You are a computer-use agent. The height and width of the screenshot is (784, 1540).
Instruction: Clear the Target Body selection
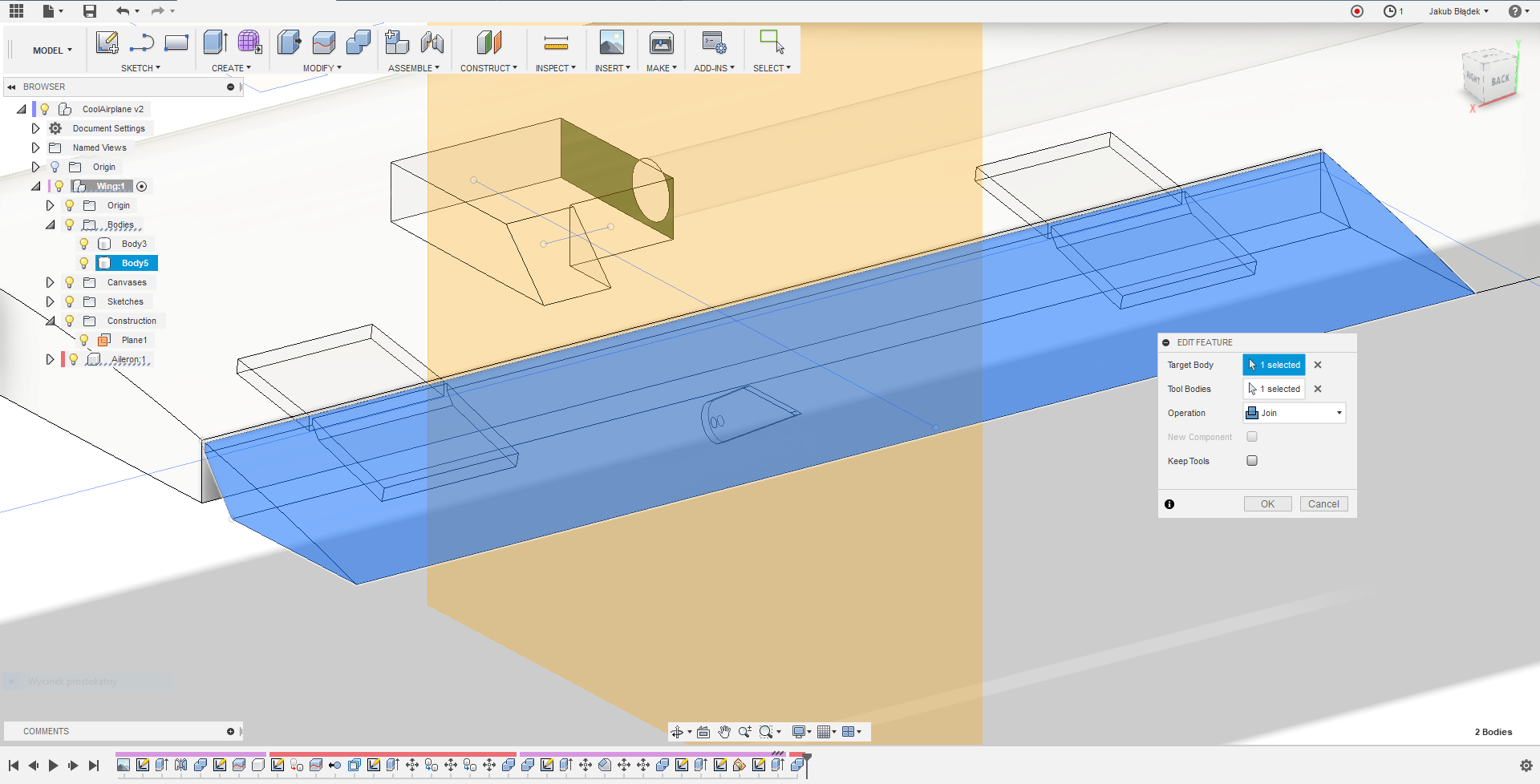click(x=1318, y=365)
